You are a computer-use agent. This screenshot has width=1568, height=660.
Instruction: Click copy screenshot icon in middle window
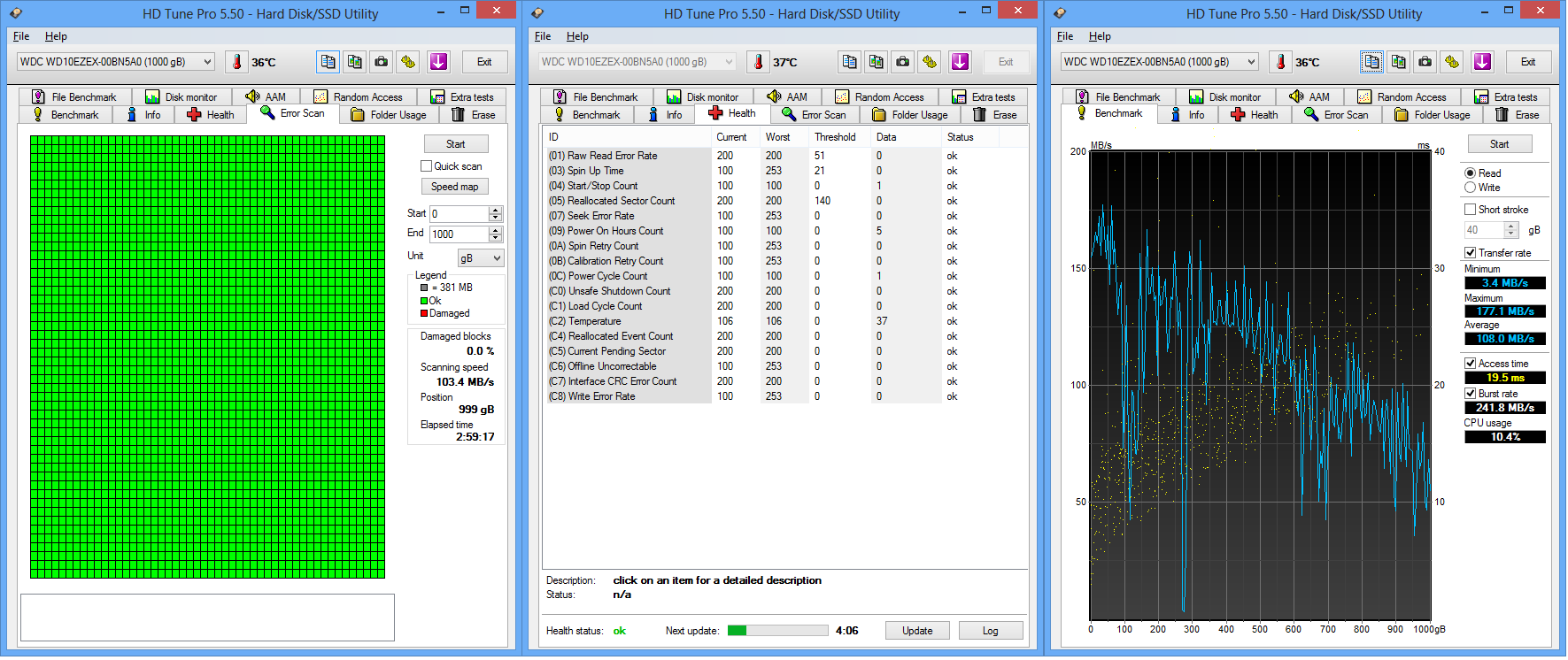(877, 62)
